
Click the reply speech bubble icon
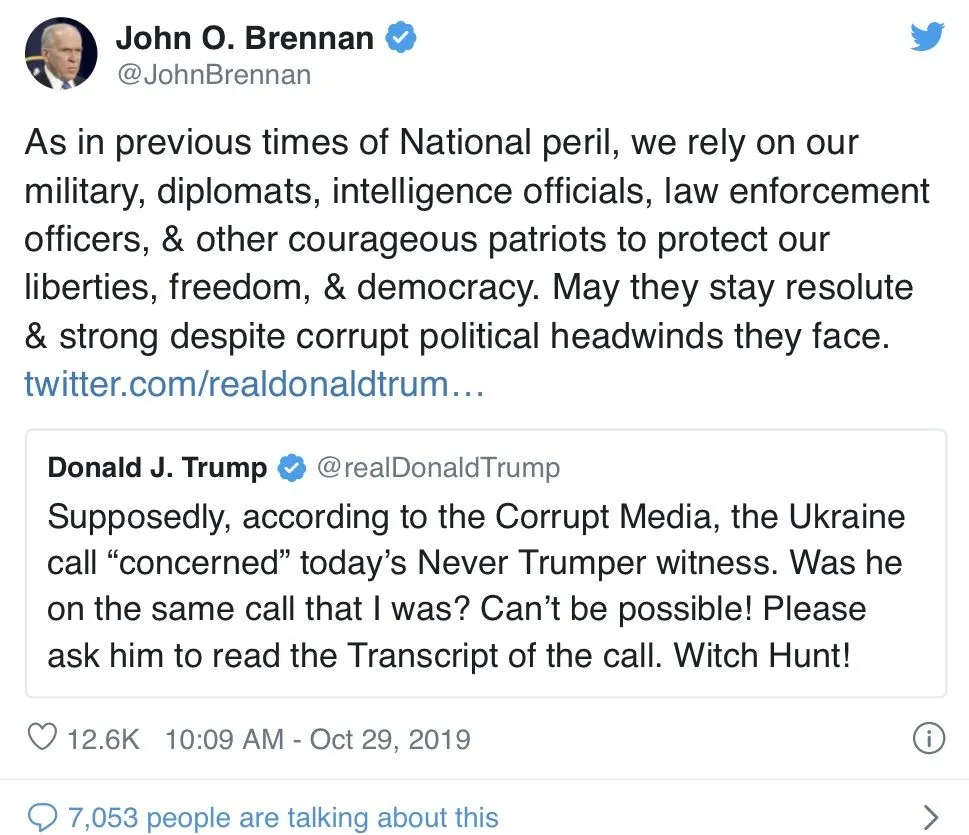[x=42, y=817]
